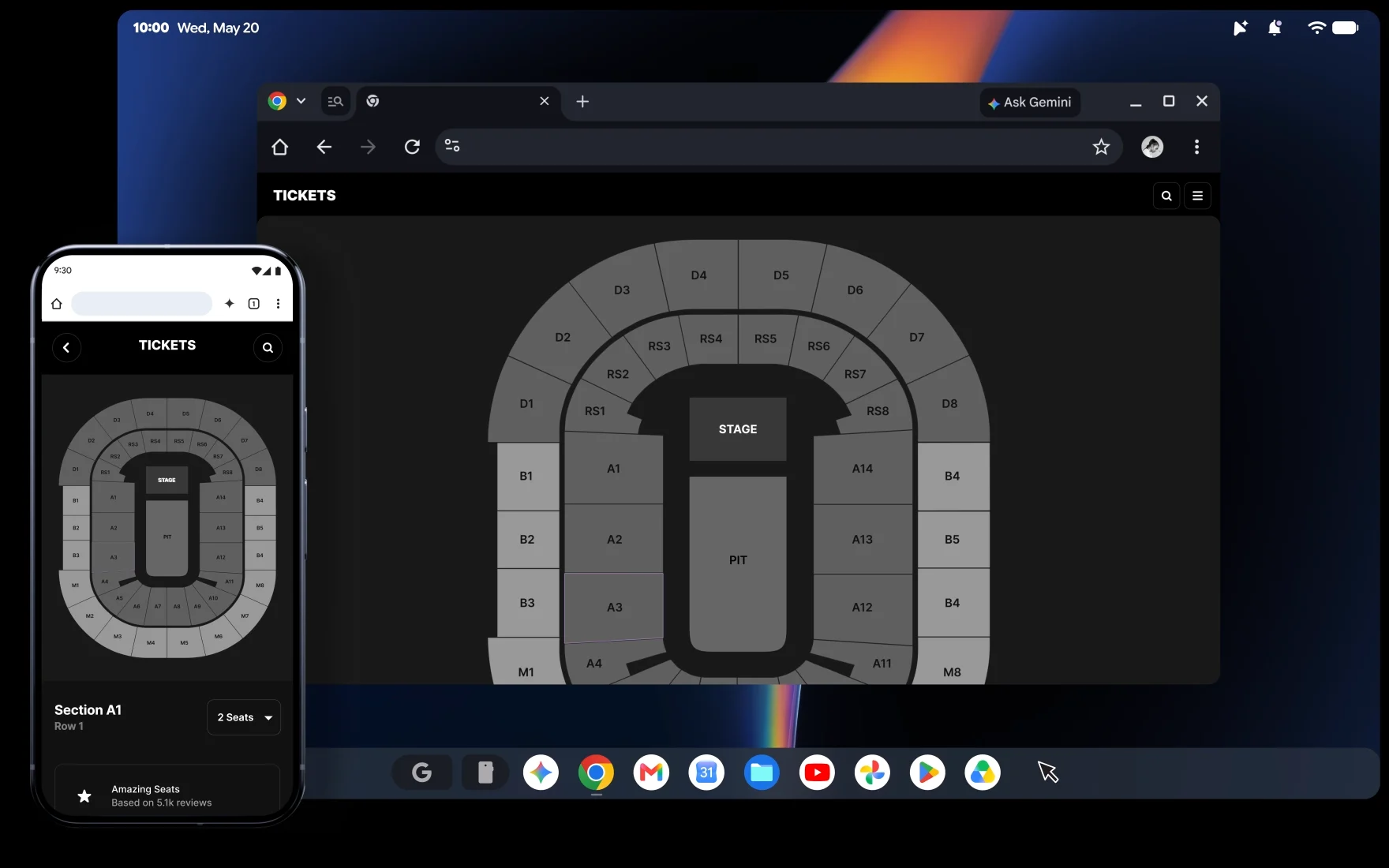
Task: Open Google Calendar from the shelf
Action: tap(706, 773)
